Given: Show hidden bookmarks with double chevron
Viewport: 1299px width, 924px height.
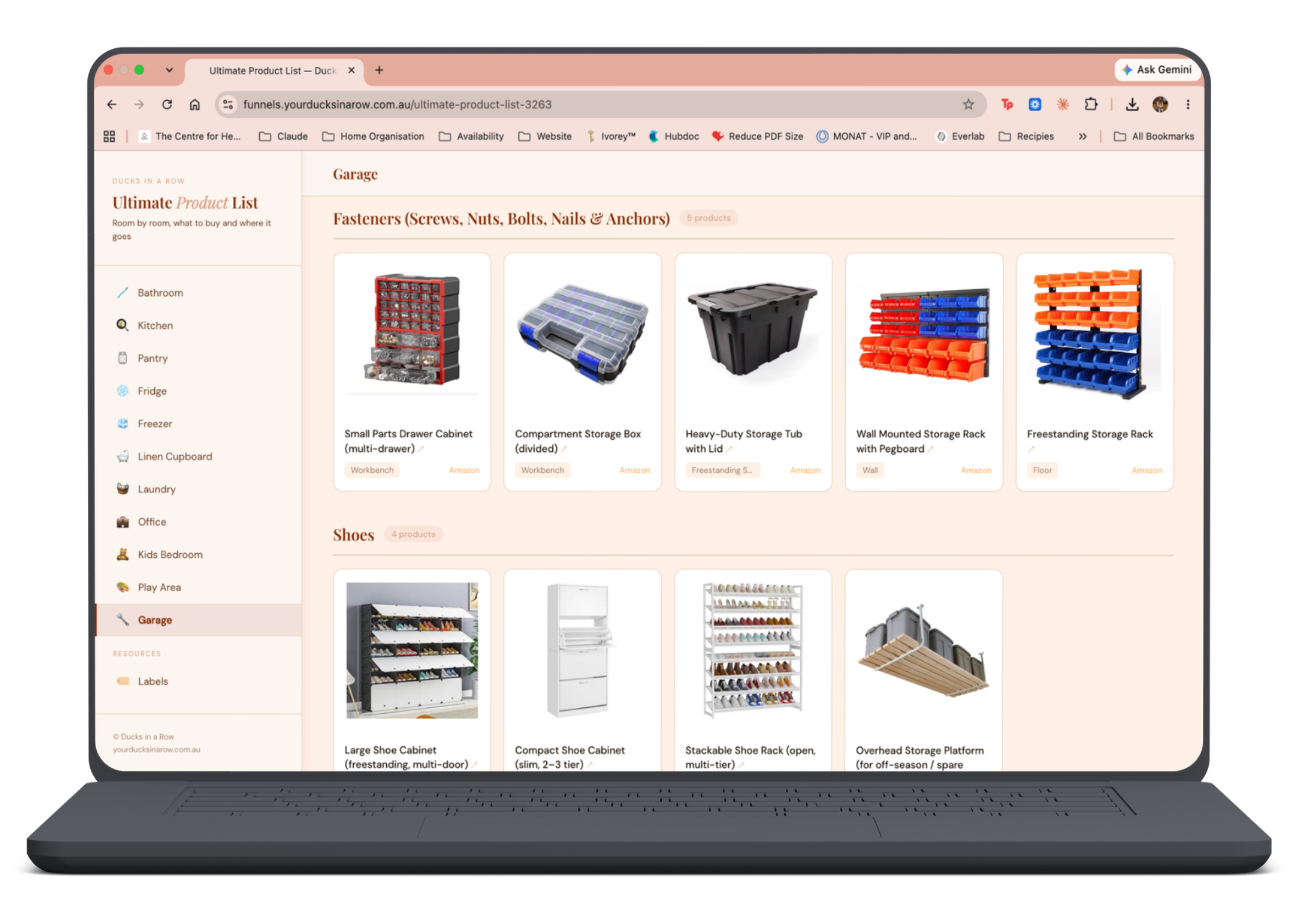Looking at the screenshot, I should pyautogui.click(x=1082, y=136).
